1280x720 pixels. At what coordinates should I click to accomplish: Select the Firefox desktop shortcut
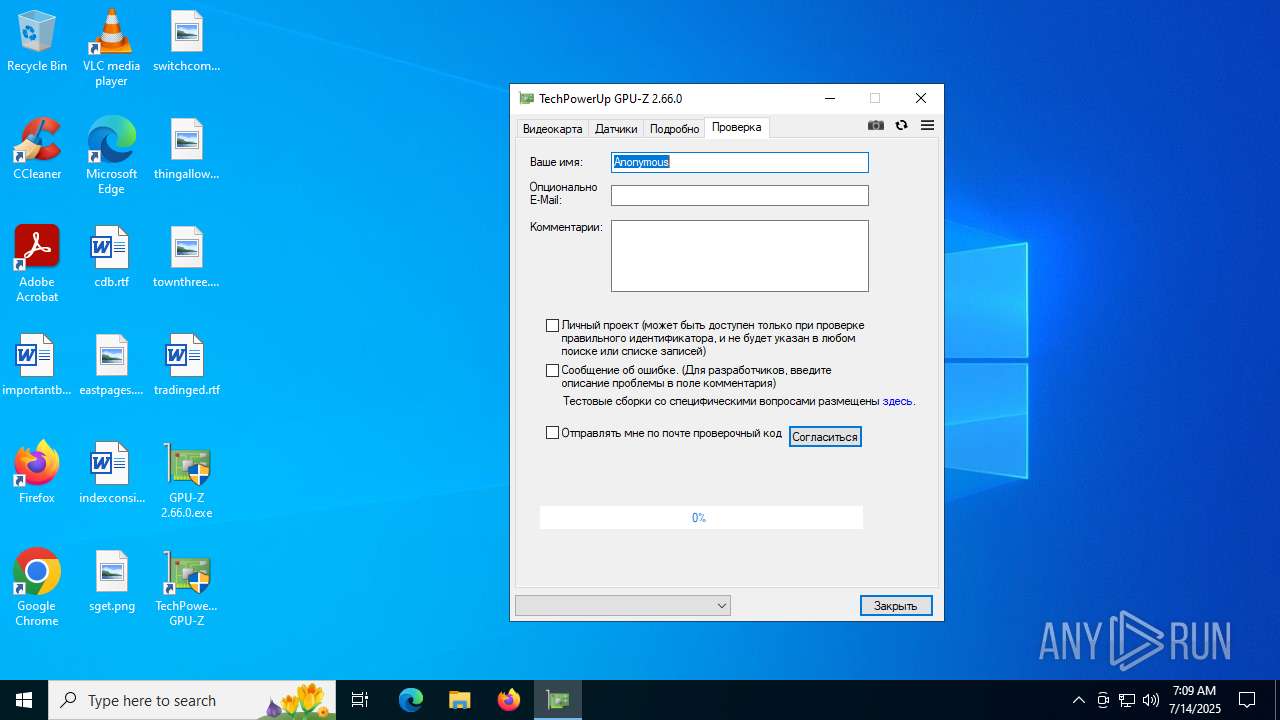(x=37, y=472)
